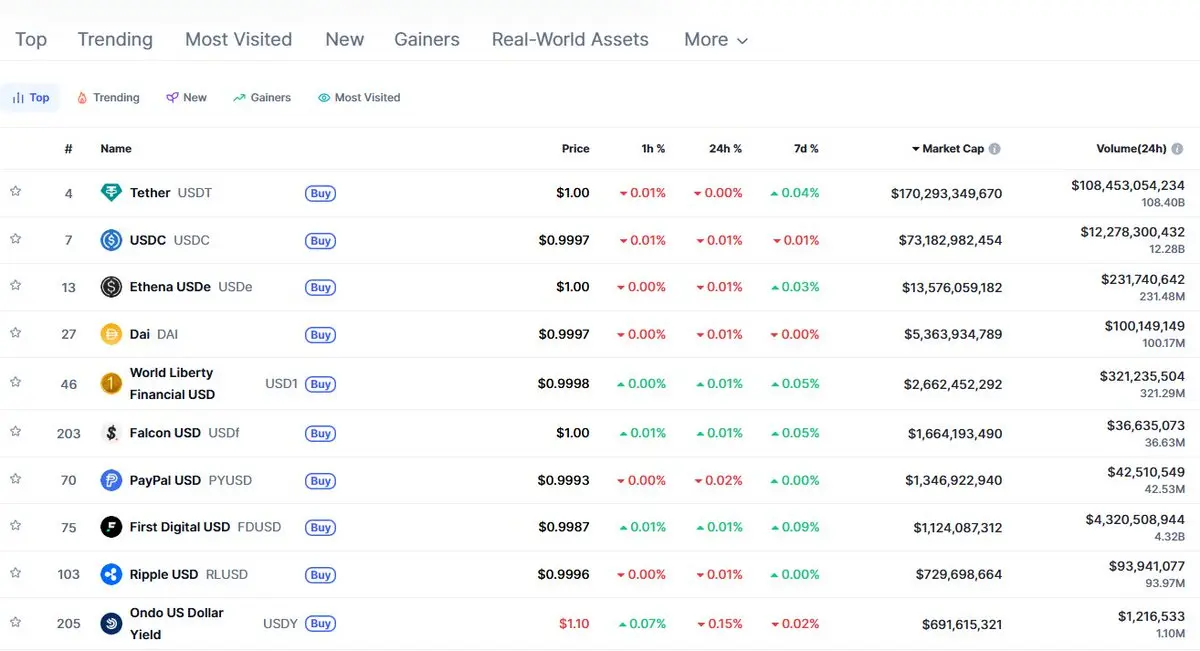Click the Ethena USDe coin logo
Screen dimensions: 1200x651
tap(111, 287)
